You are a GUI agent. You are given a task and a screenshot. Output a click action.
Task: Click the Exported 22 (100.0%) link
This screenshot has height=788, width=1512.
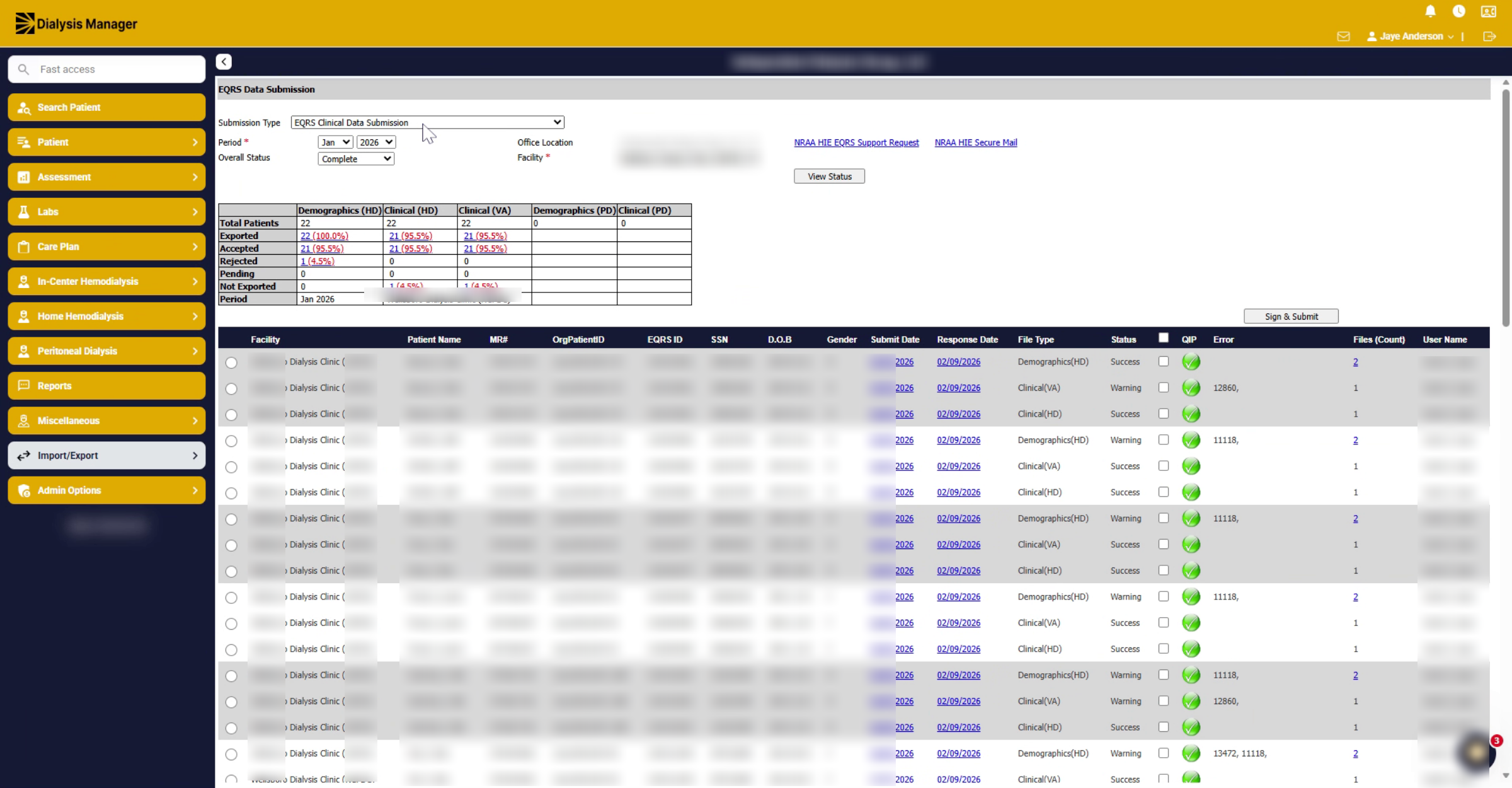point(324,236)
